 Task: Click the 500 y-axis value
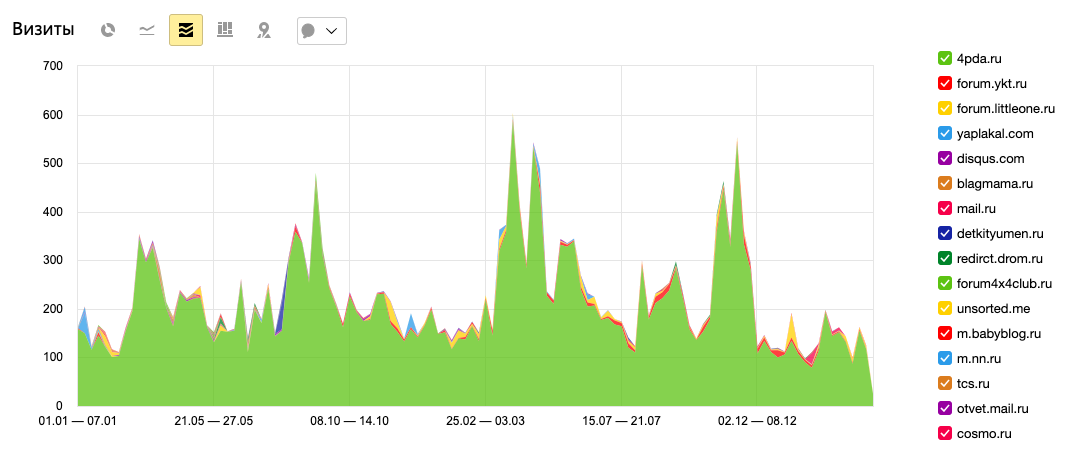[54, 163]
